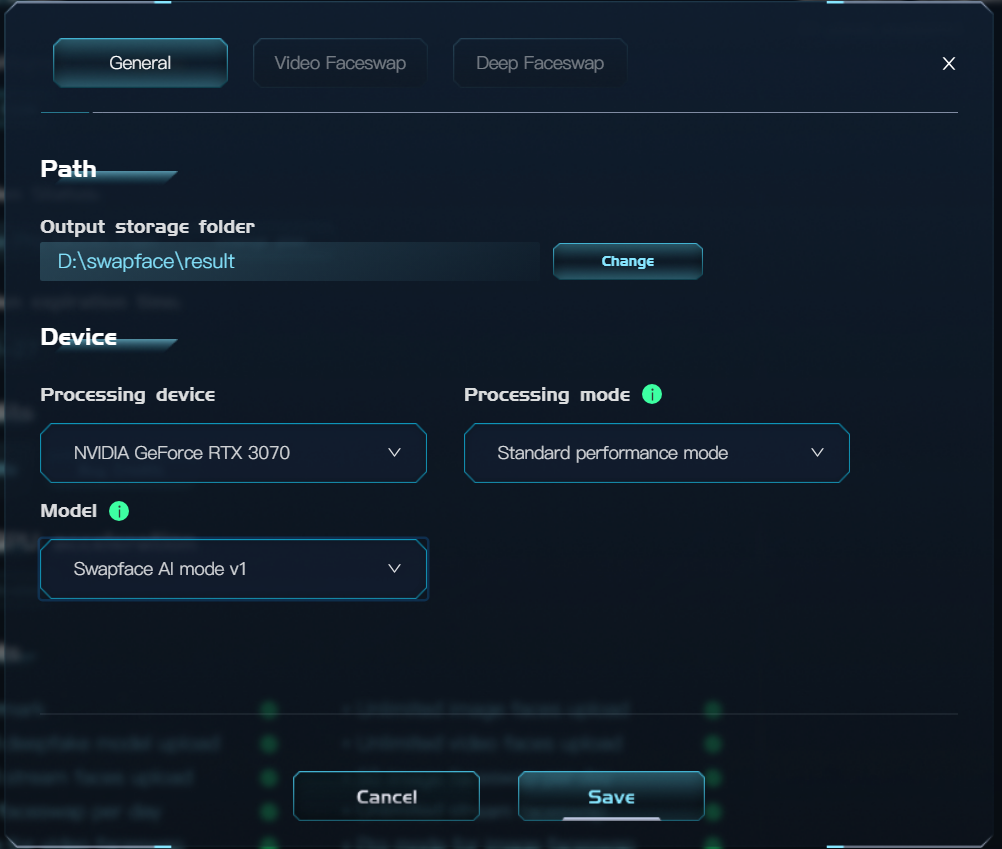Click the X to close the settings dialog
The image size is (1002, 849).
(x=948, y=63)
